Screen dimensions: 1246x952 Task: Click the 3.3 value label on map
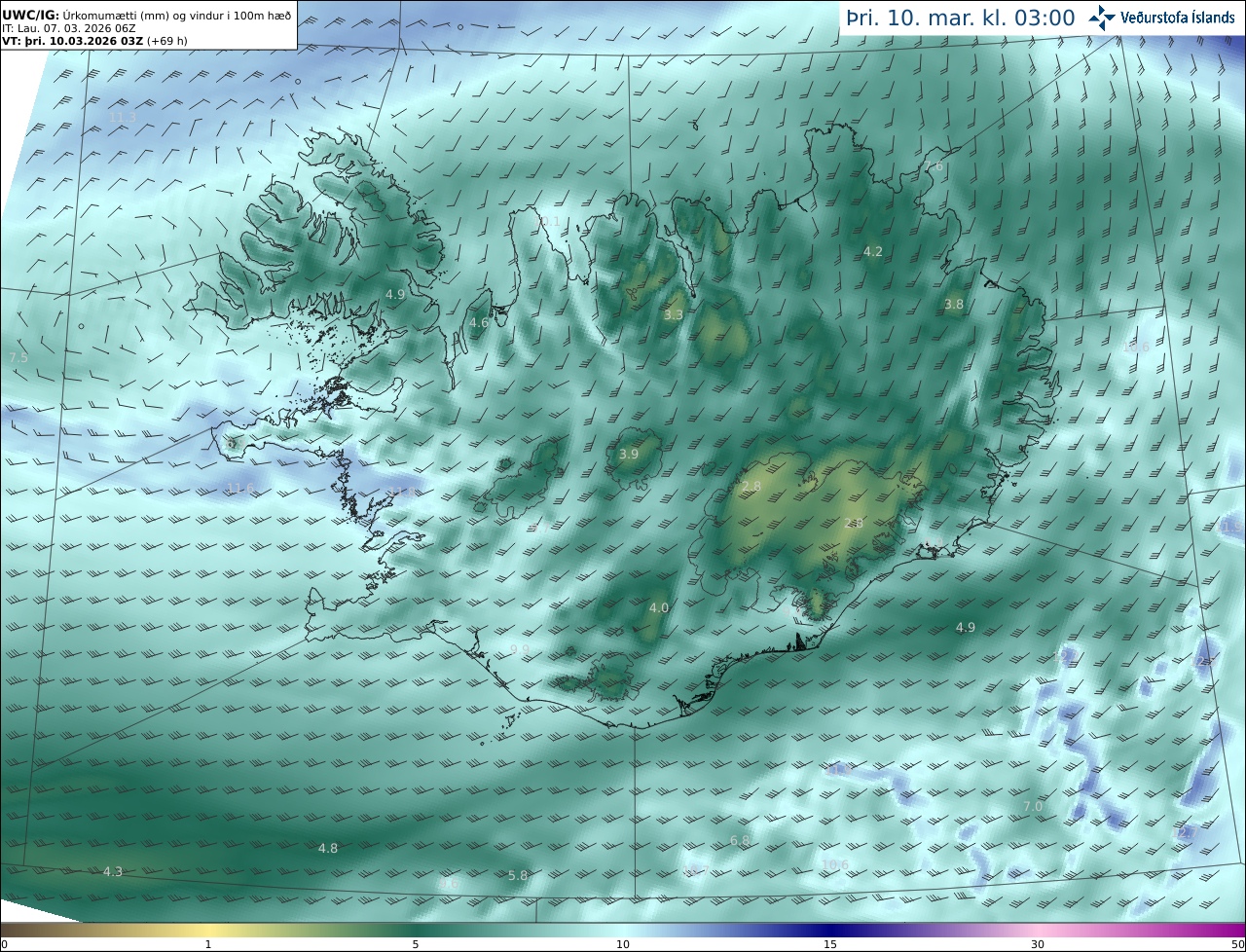(674, 315)
